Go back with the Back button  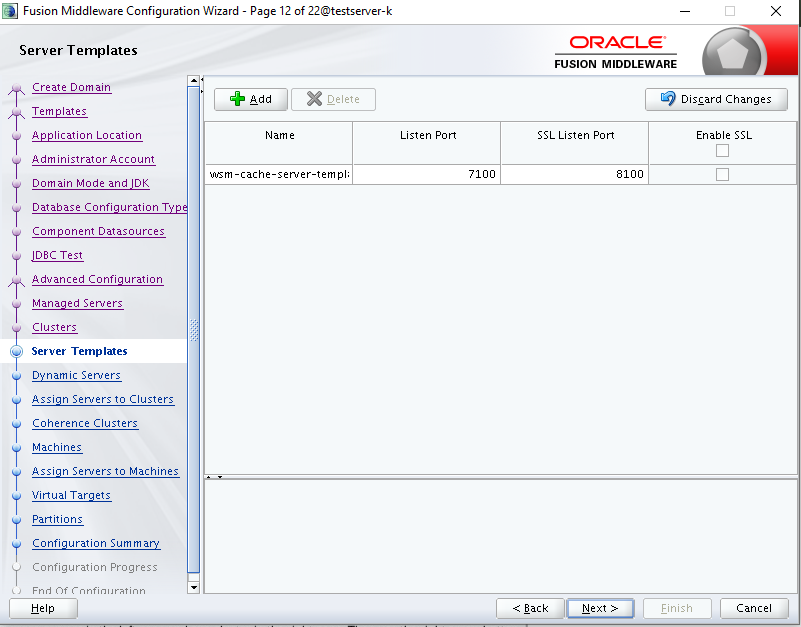[x=530, y=609]
